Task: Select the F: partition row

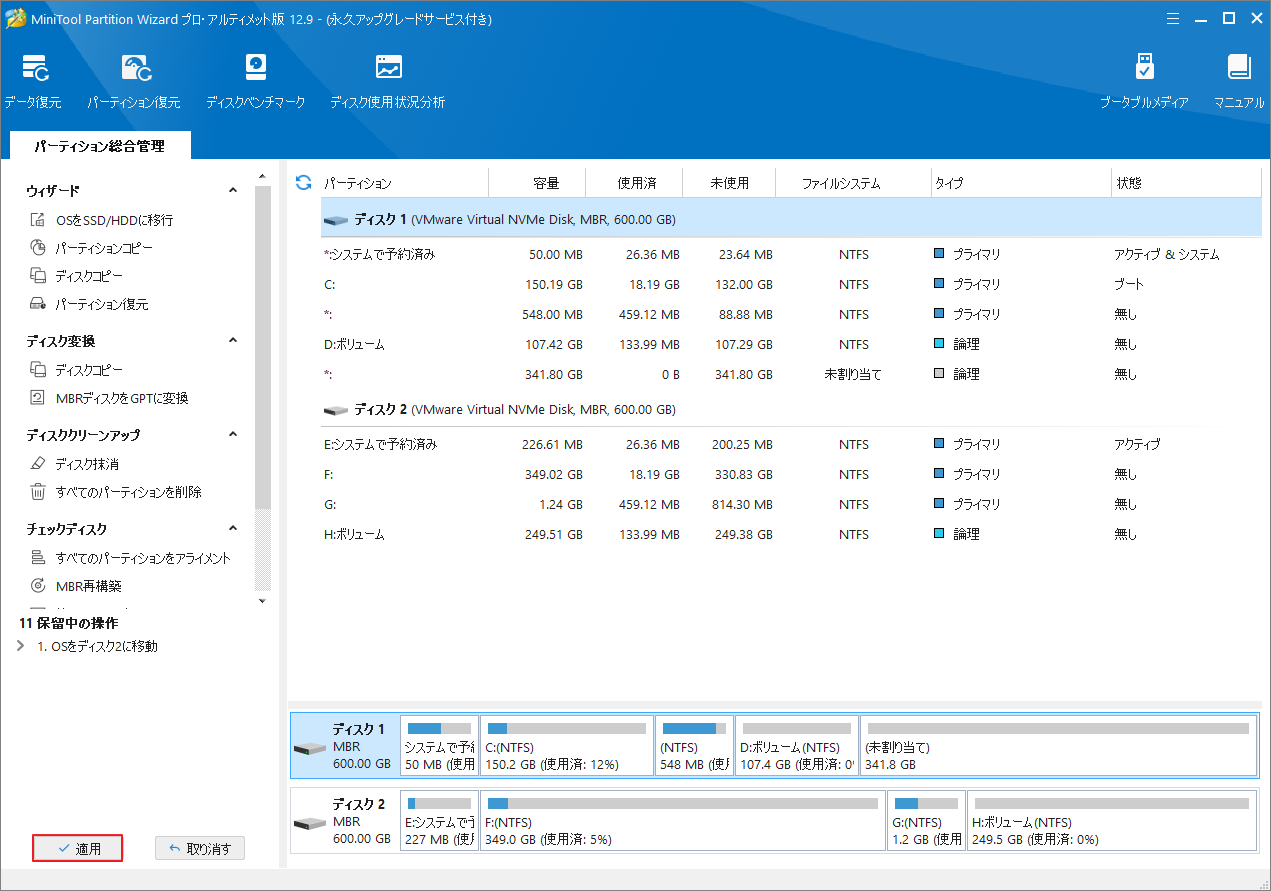Action: (791, 474)
